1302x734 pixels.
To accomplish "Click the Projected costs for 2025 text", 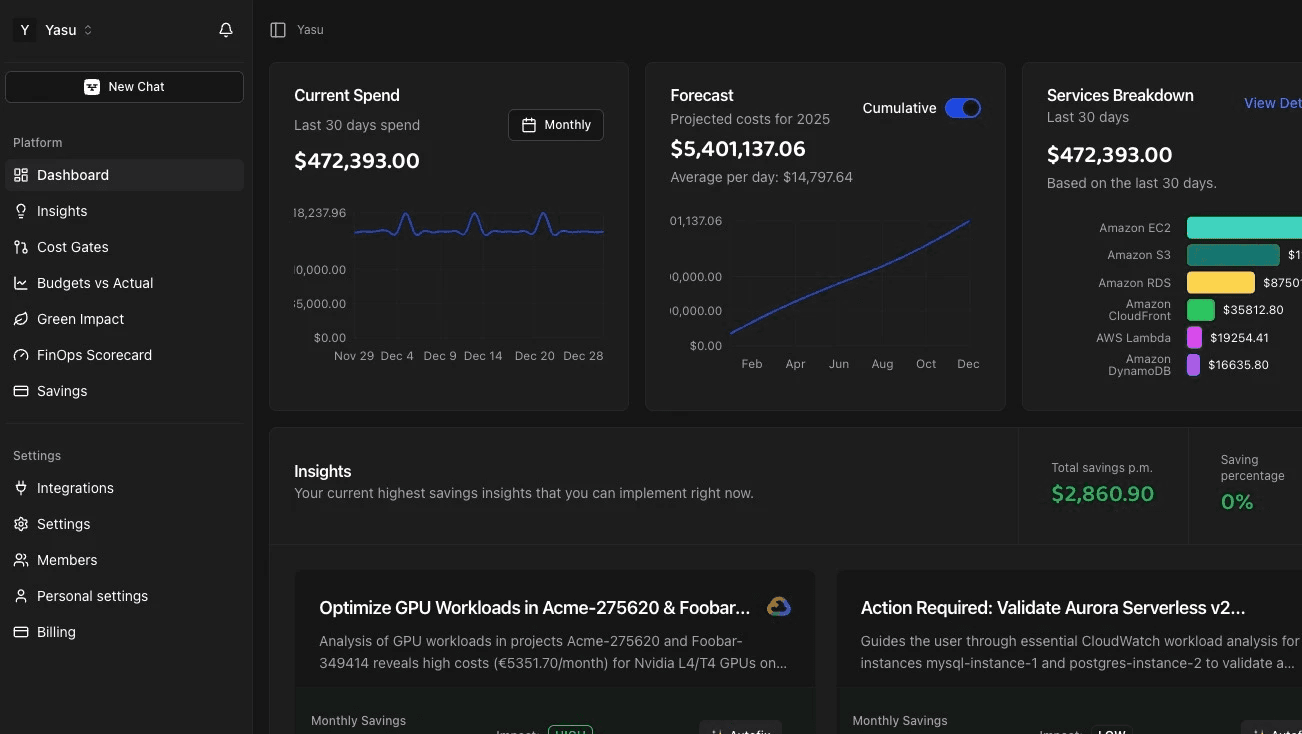I will (750, 119).
